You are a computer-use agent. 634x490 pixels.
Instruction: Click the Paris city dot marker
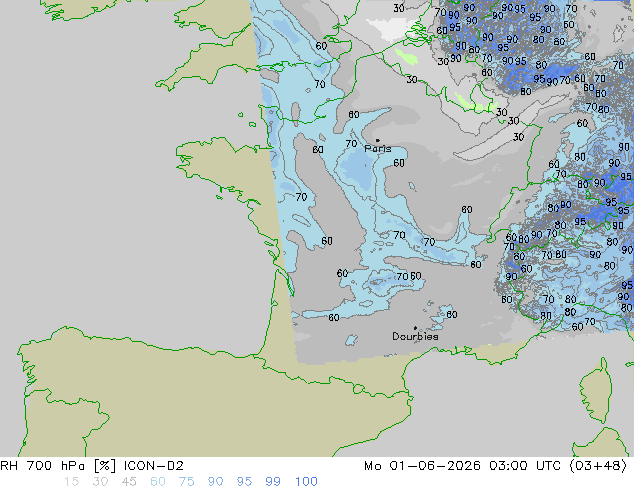pos(378,140)
